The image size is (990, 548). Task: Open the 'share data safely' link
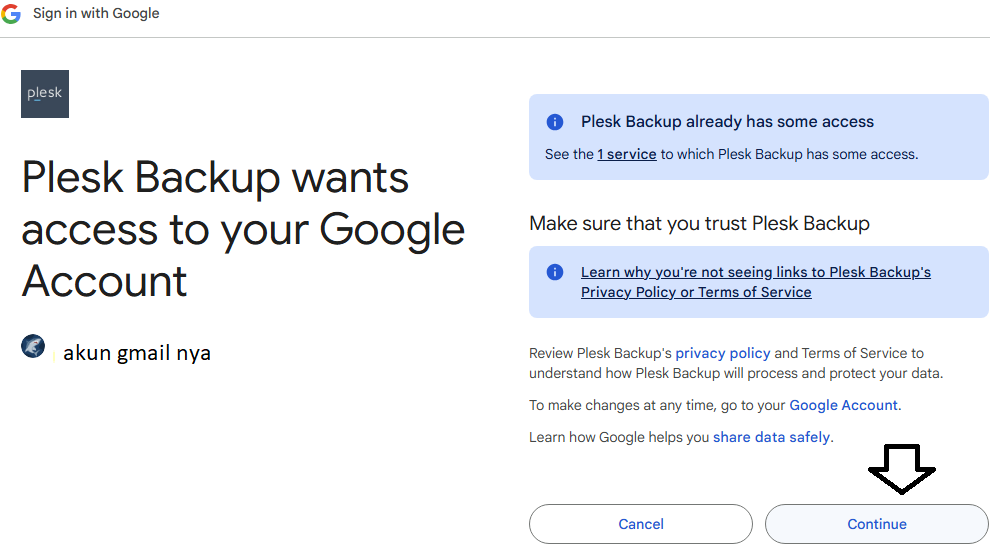point(771,437)
